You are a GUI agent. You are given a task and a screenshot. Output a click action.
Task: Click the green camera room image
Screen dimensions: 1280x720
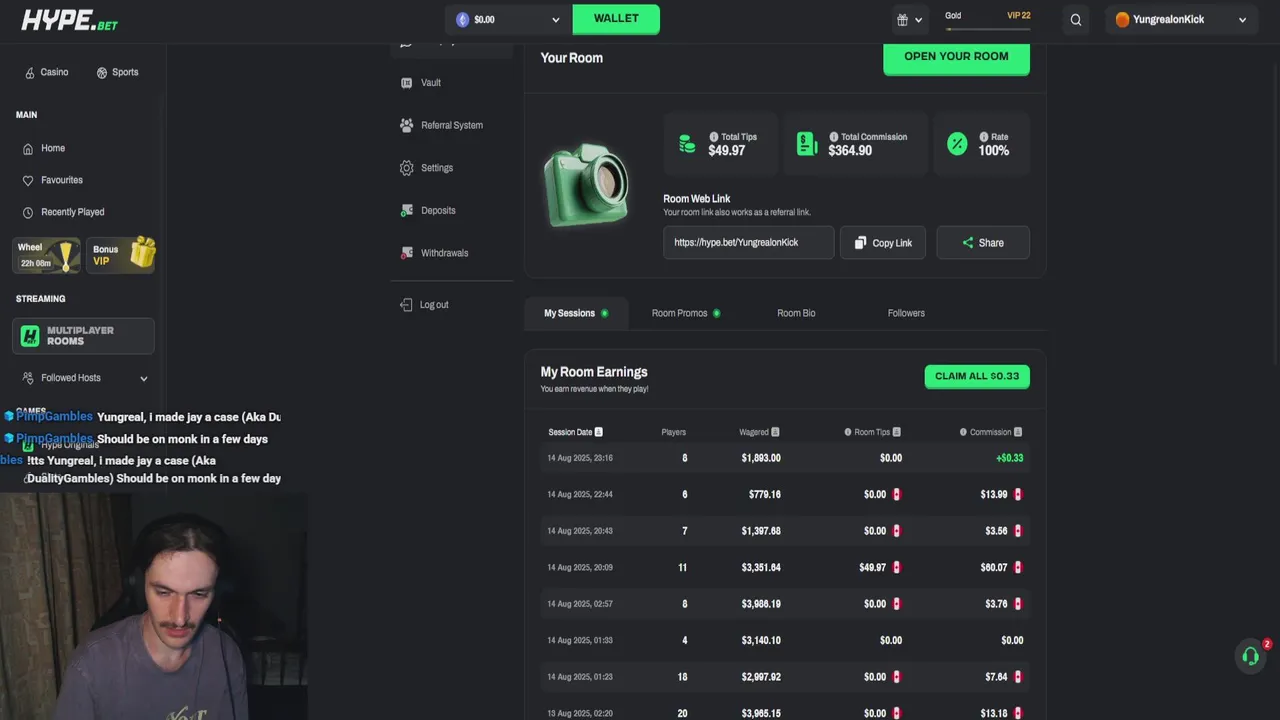point(587,184)
